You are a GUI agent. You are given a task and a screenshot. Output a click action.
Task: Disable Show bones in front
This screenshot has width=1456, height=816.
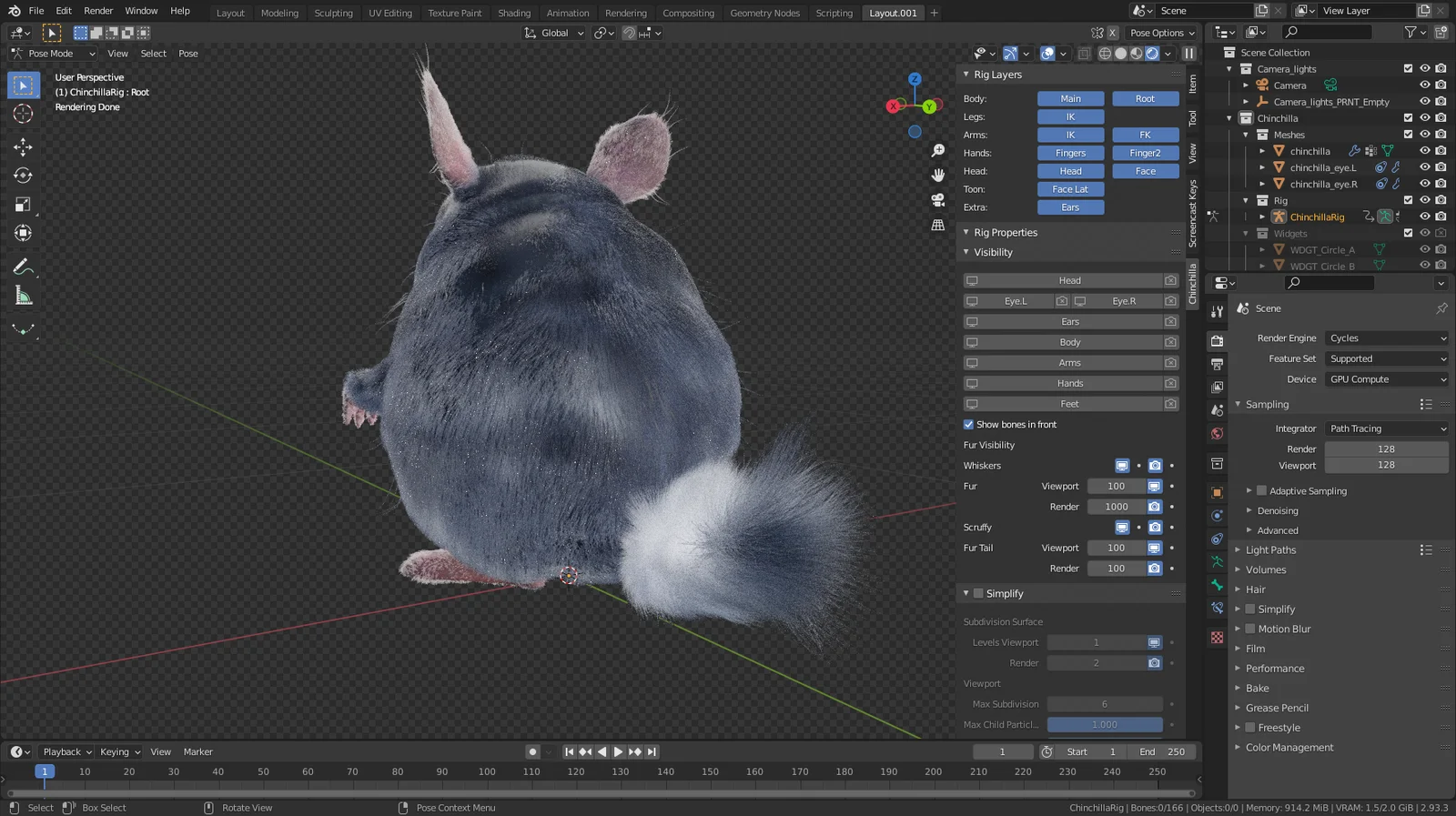pos(969,425)
